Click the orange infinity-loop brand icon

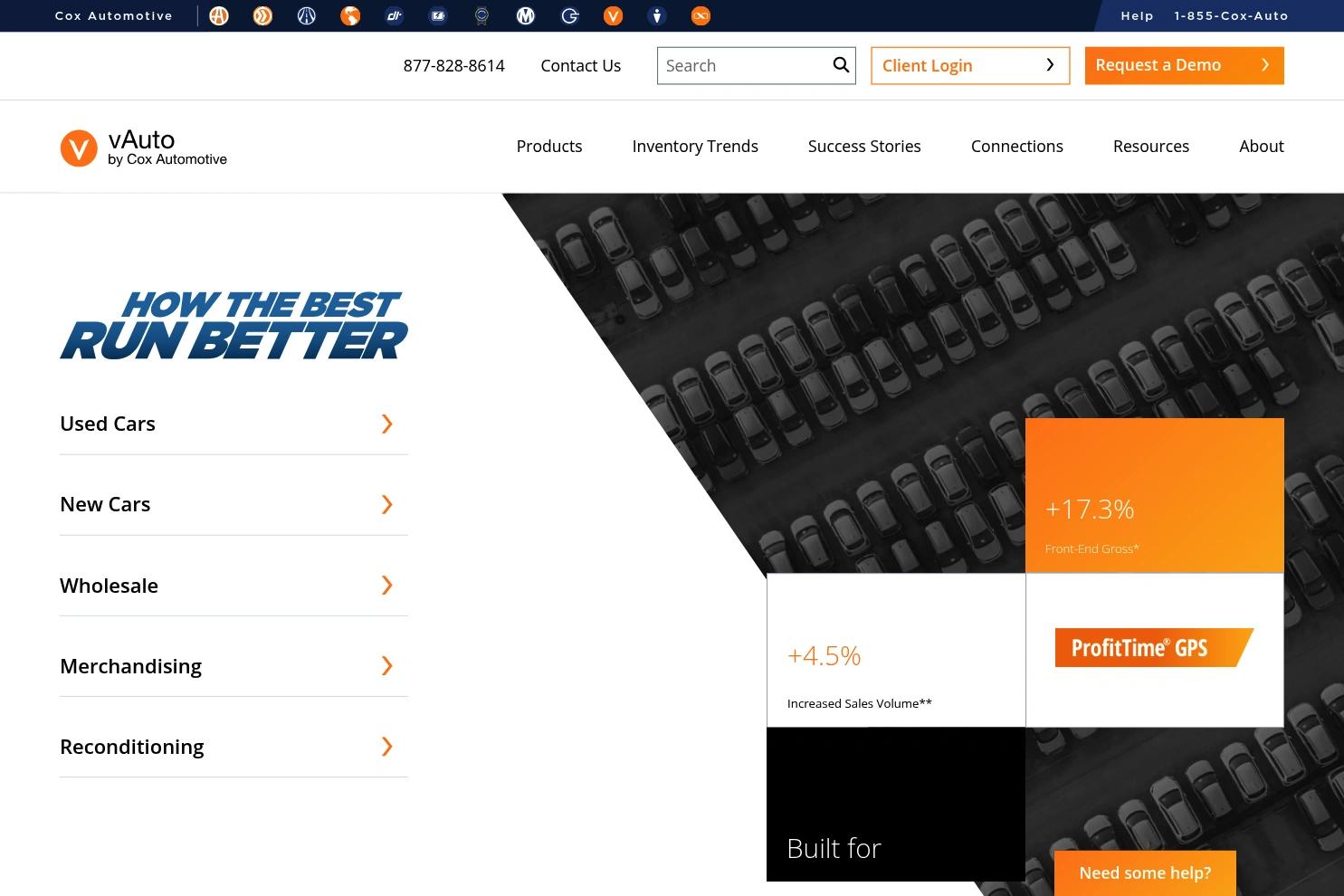pos(701,15)
